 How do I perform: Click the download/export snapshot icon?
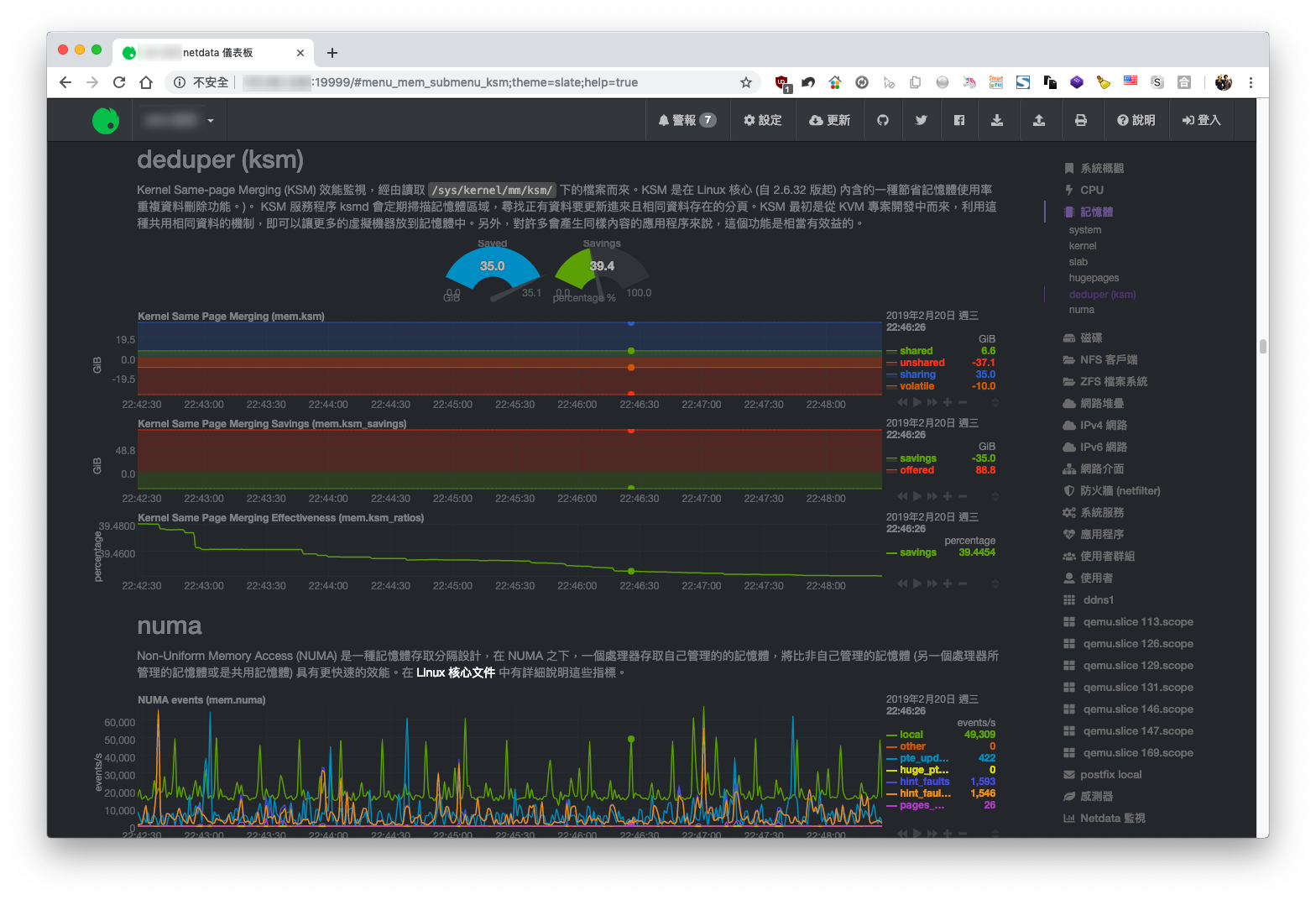tap(997, 120)
